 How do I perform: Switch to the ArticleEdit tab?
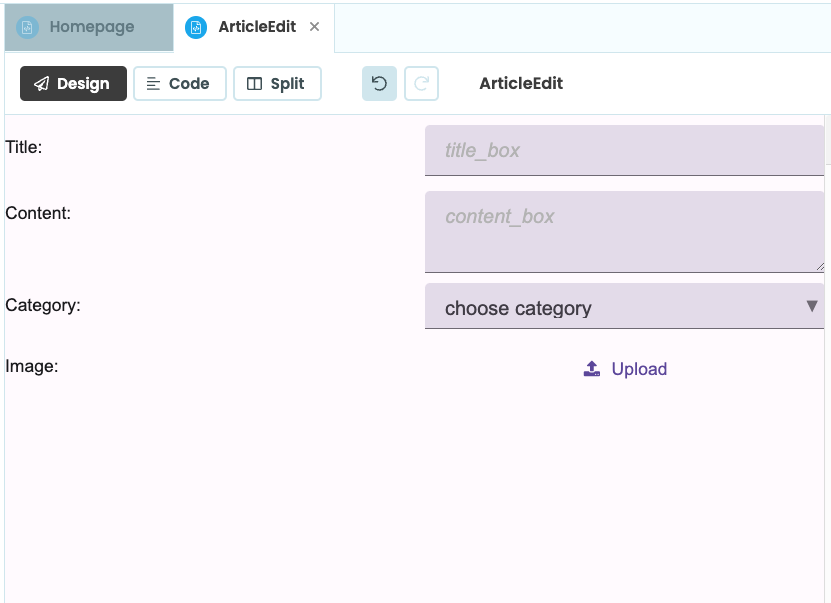(x=252, y=27)
